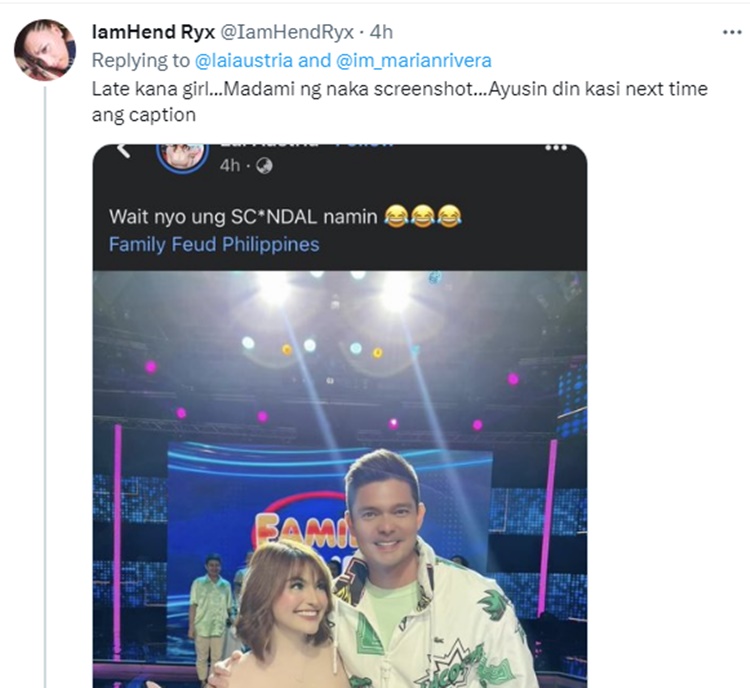
Task: Click the embedded post's 4h timestamp
Action: tap(230, 165)
